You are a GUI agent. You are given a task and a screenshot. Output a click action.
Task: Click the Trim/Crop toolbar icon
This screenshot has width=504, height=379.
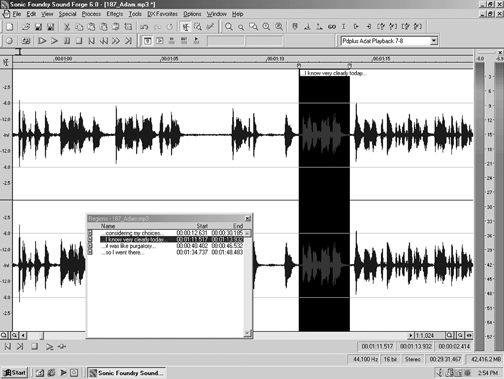(x=128, y=27)
